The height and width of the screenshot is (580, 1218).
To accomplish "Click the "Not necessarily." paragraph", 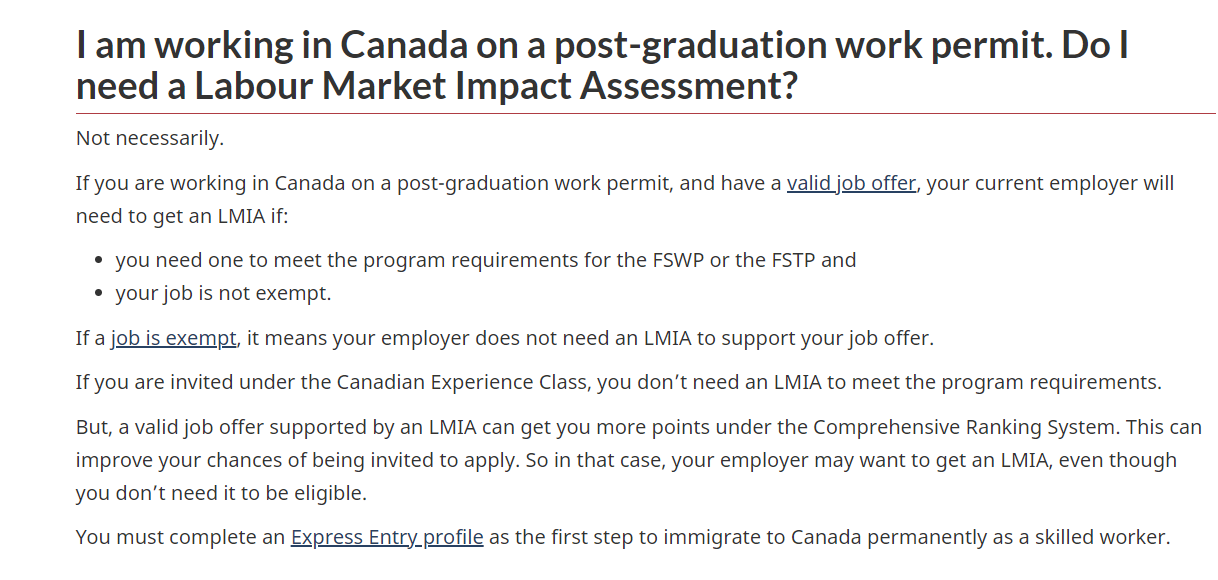I will [x=150, y=138].
